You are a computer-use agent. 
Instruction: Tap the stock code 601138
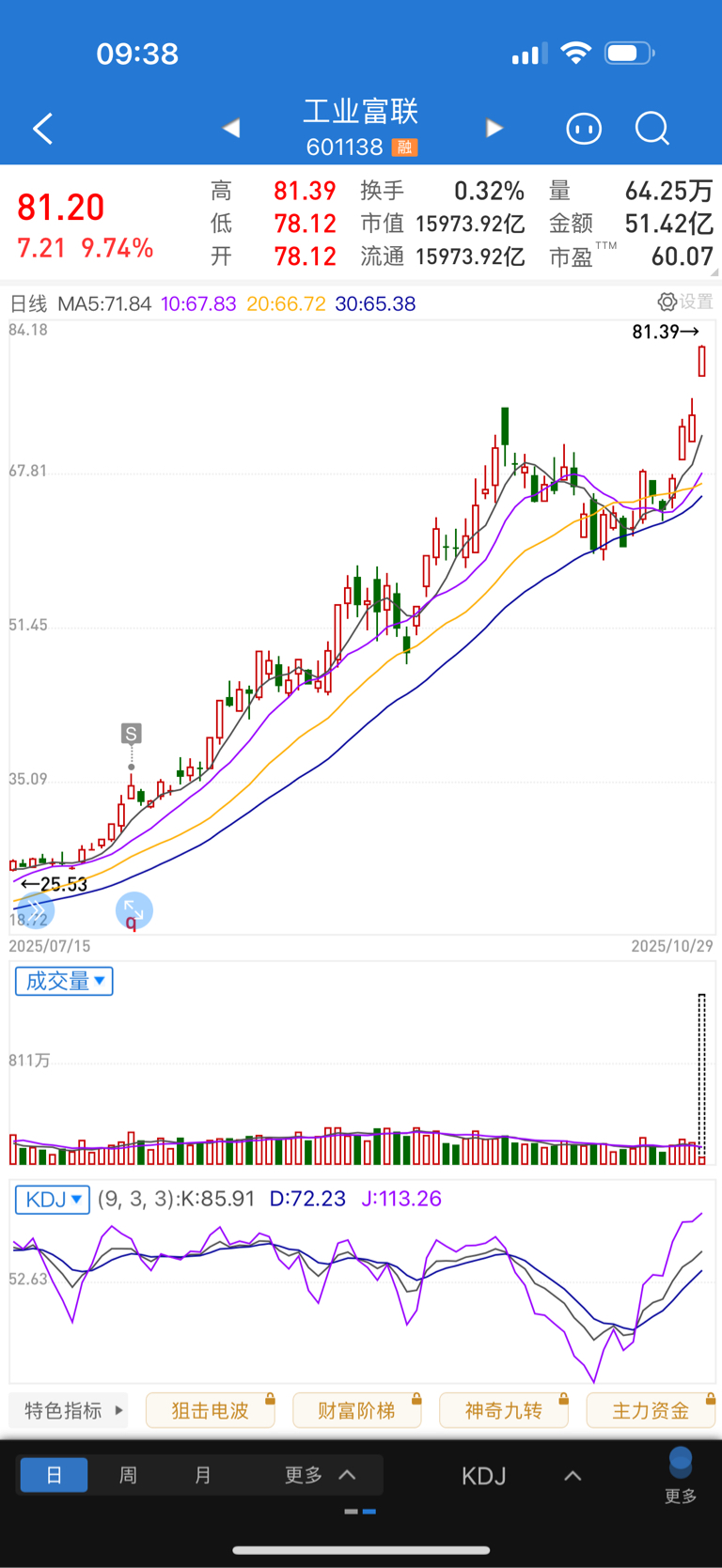click(x=344, y=147)
